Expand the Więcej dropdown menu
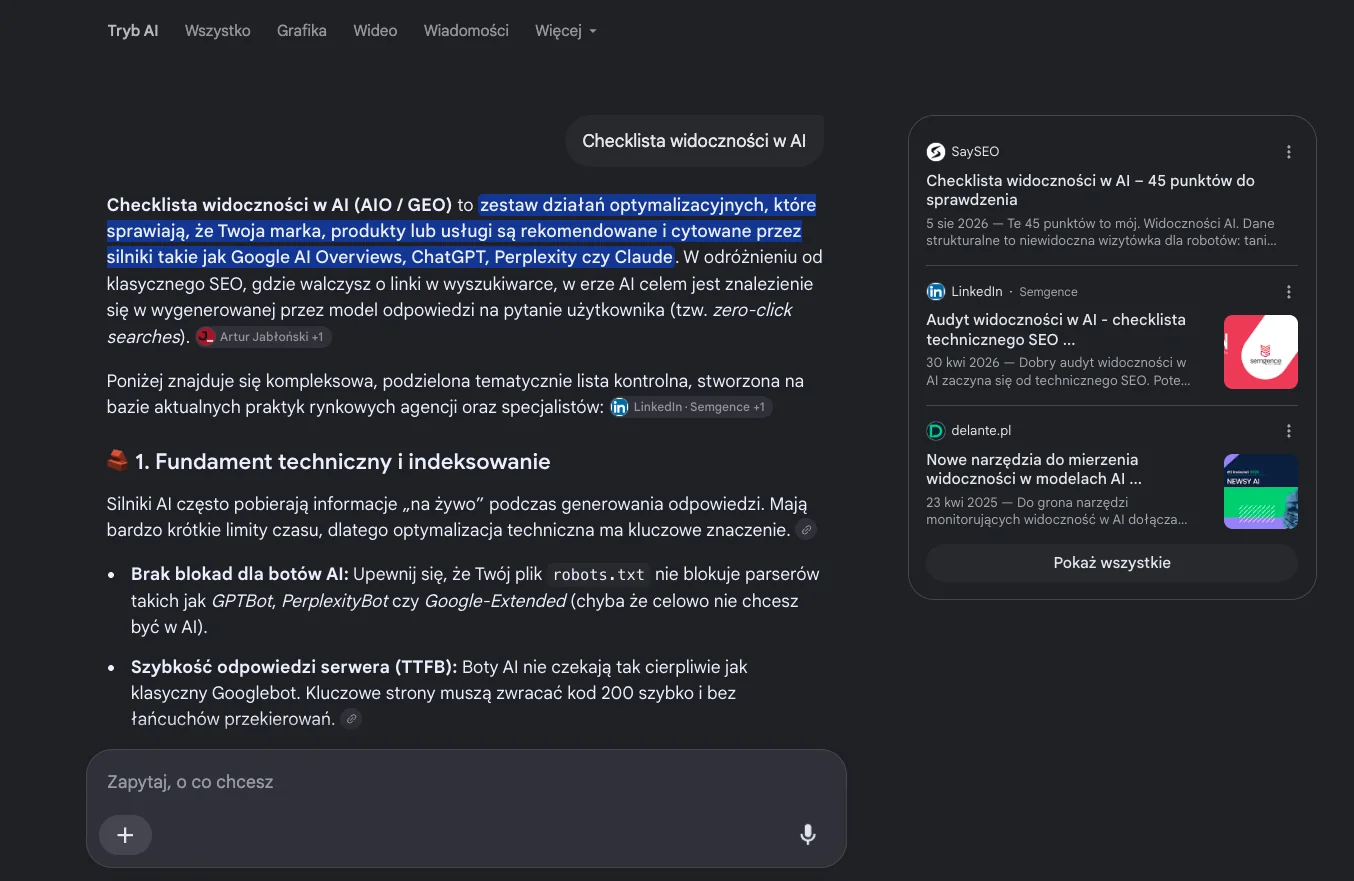Image resolution: width=1354 pixels, height=881 pixels. click(x=566, y=31)
